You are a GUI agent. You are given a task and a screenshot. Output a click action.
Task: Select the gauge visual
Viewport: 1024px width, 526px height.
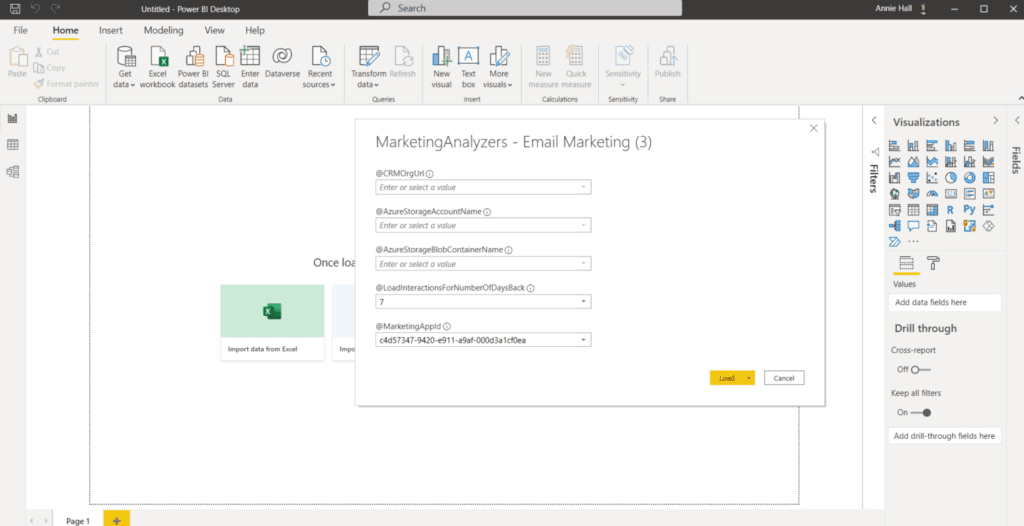click(x=932, y=194)
